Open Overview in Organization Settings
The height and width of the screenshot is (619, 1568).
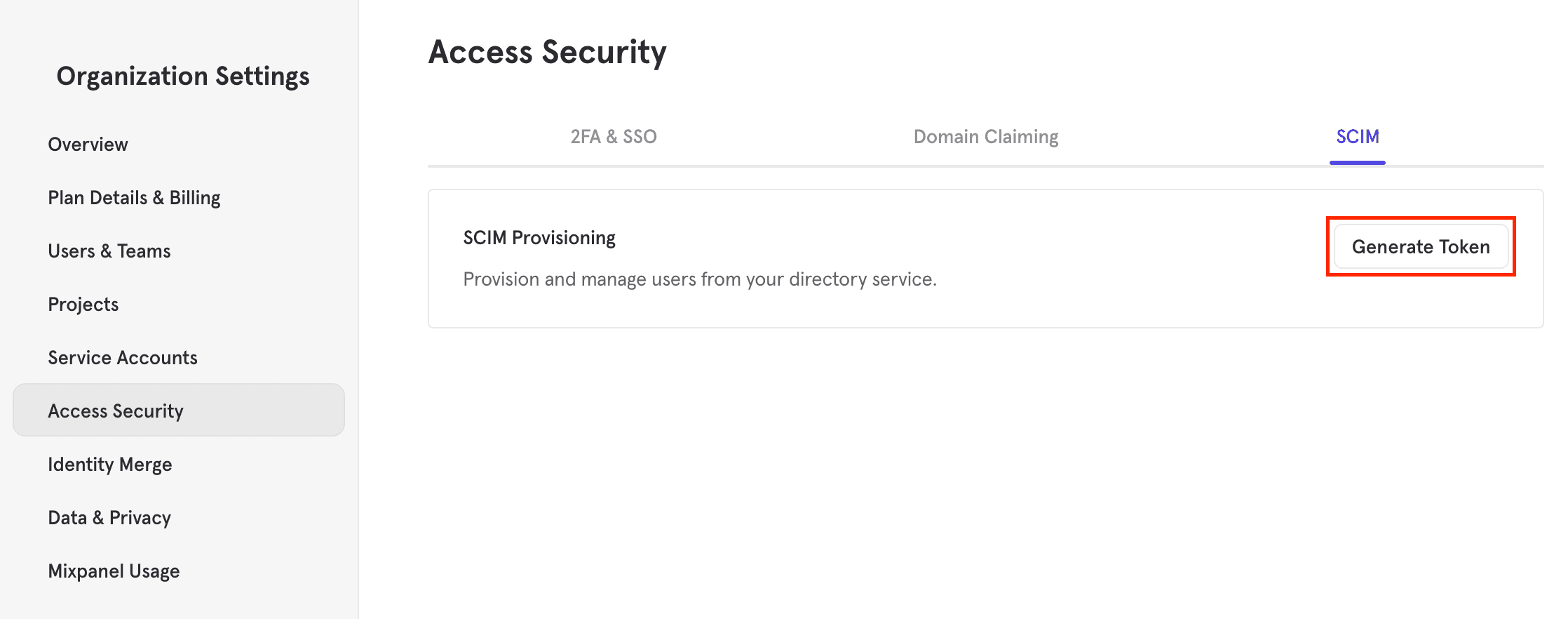coord(87,144)
